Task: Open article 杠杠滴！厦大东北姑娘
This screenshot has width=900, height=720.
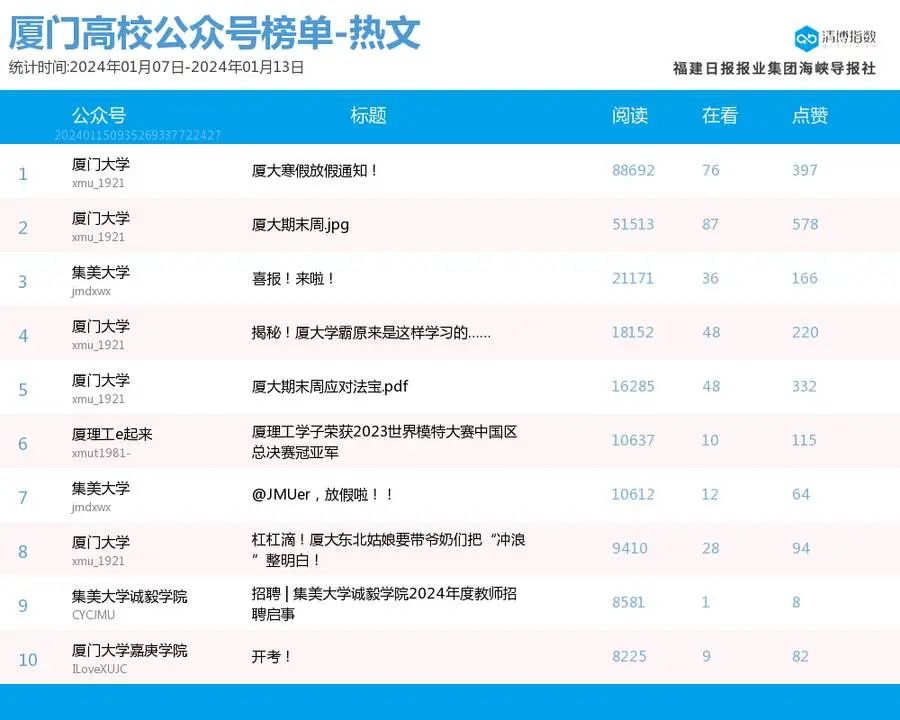Action: (x=388, y=549)
